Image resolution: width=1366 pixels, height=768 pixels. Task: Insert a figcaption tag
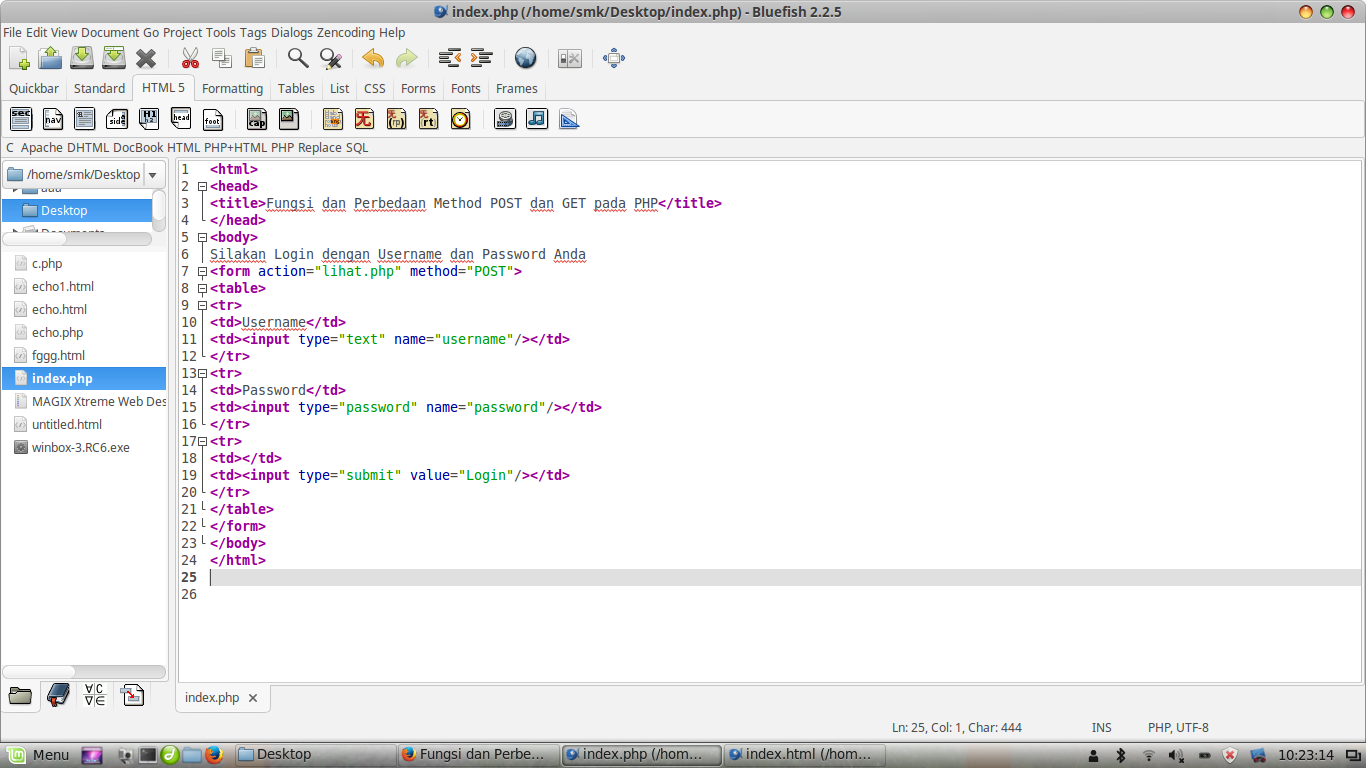257,119
